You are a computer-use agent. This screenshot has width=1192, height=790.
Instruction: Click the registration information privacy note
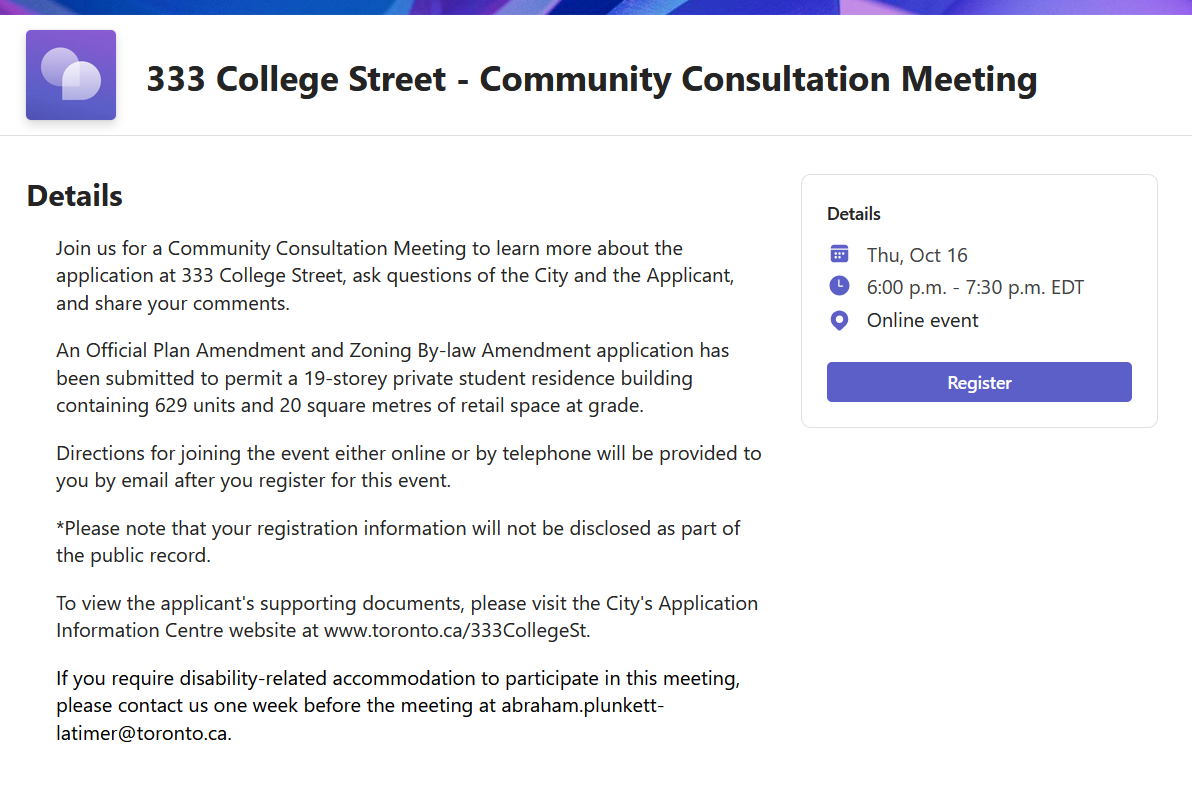[x=398, y=541]
